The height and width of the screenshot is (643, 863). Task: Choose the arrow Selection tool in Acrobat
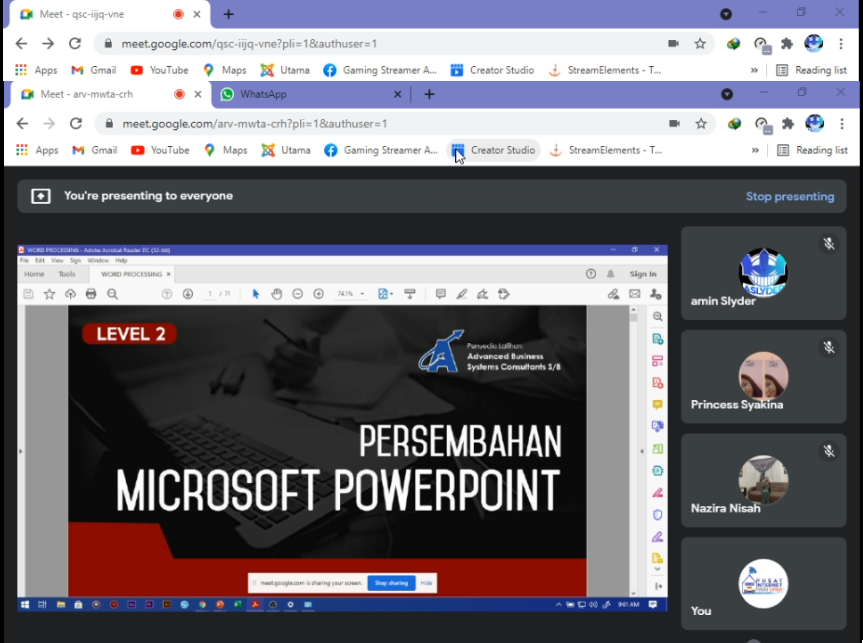click(256, 294)
